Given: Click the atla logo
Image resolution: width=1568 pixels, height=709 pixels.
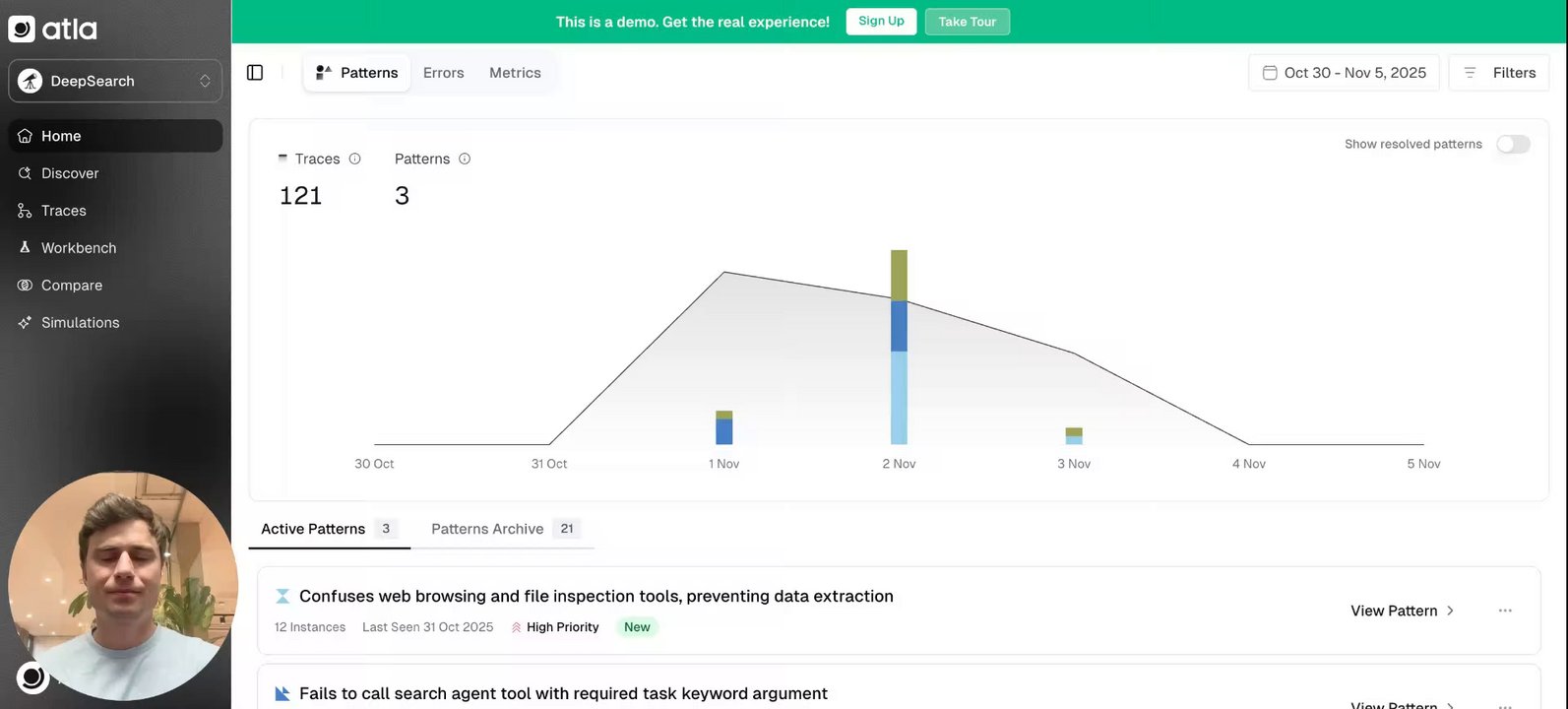Looking at the screenshot, I should pyautogui.click(x=53, y=29).
